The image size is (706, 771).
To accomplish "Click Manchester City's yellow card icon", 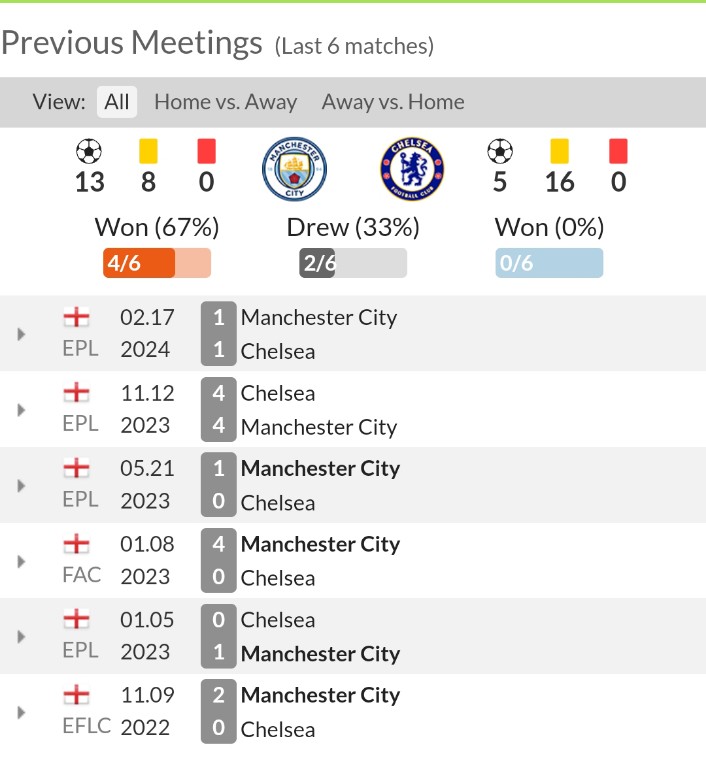I will point(148,151).
